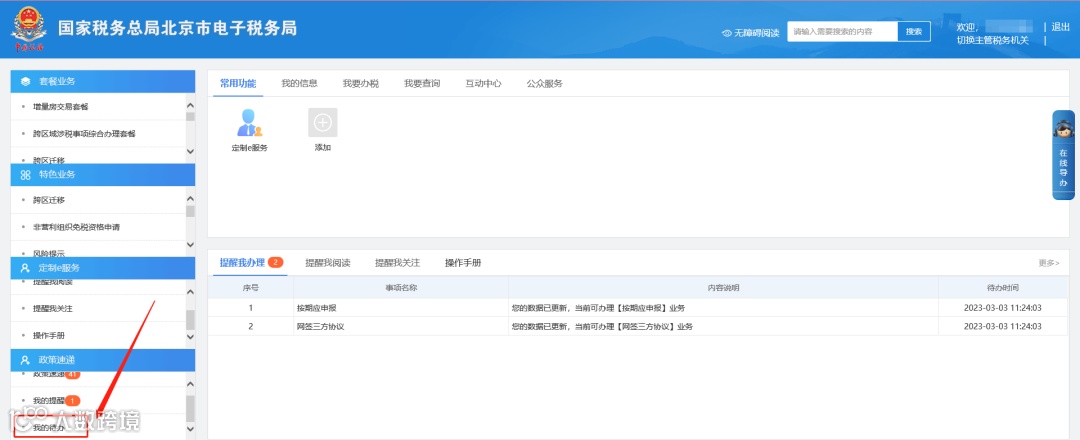Click the 定制e服务 sidebar header icon
Screen dimensions: 1080x440
click(x=25, y=268)
